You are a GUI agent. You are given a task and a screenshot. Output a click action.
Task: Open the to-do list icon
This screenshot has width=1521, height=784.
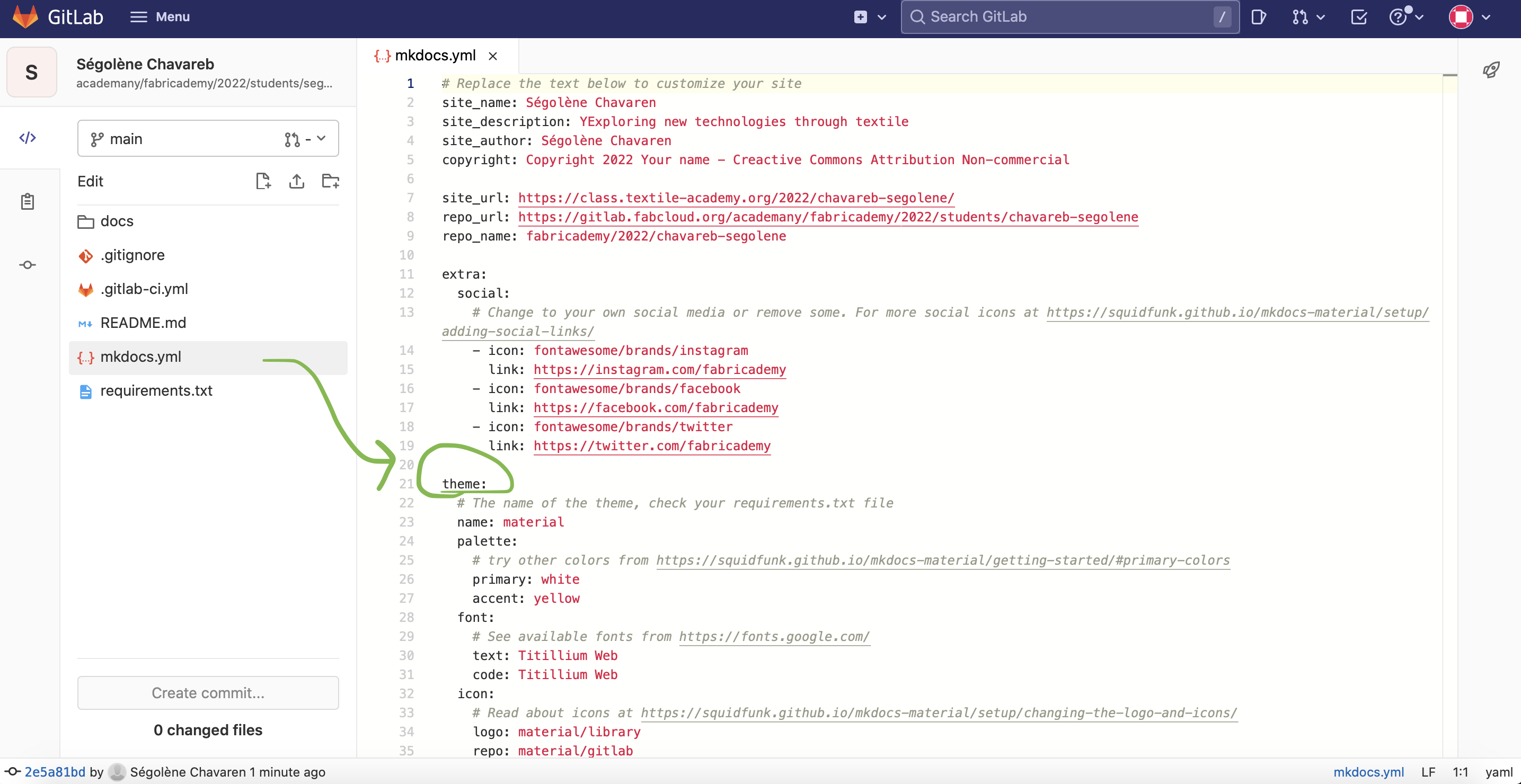coord(1359,17)
